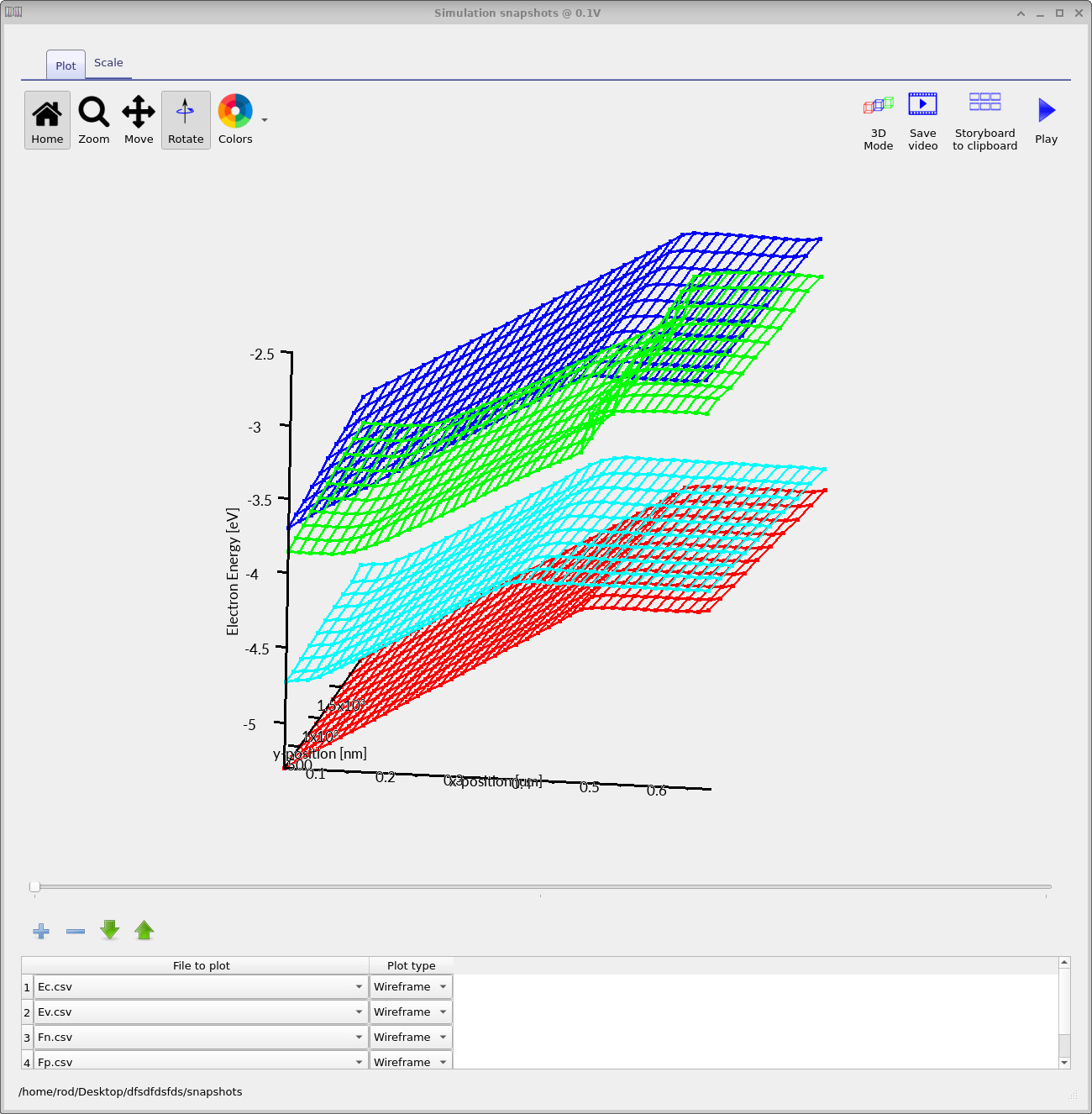Change plot type Wireframe for Fn.csv row
Image resolution: width=1092 pixels, height=1114 pixels.
[411, 1038]
